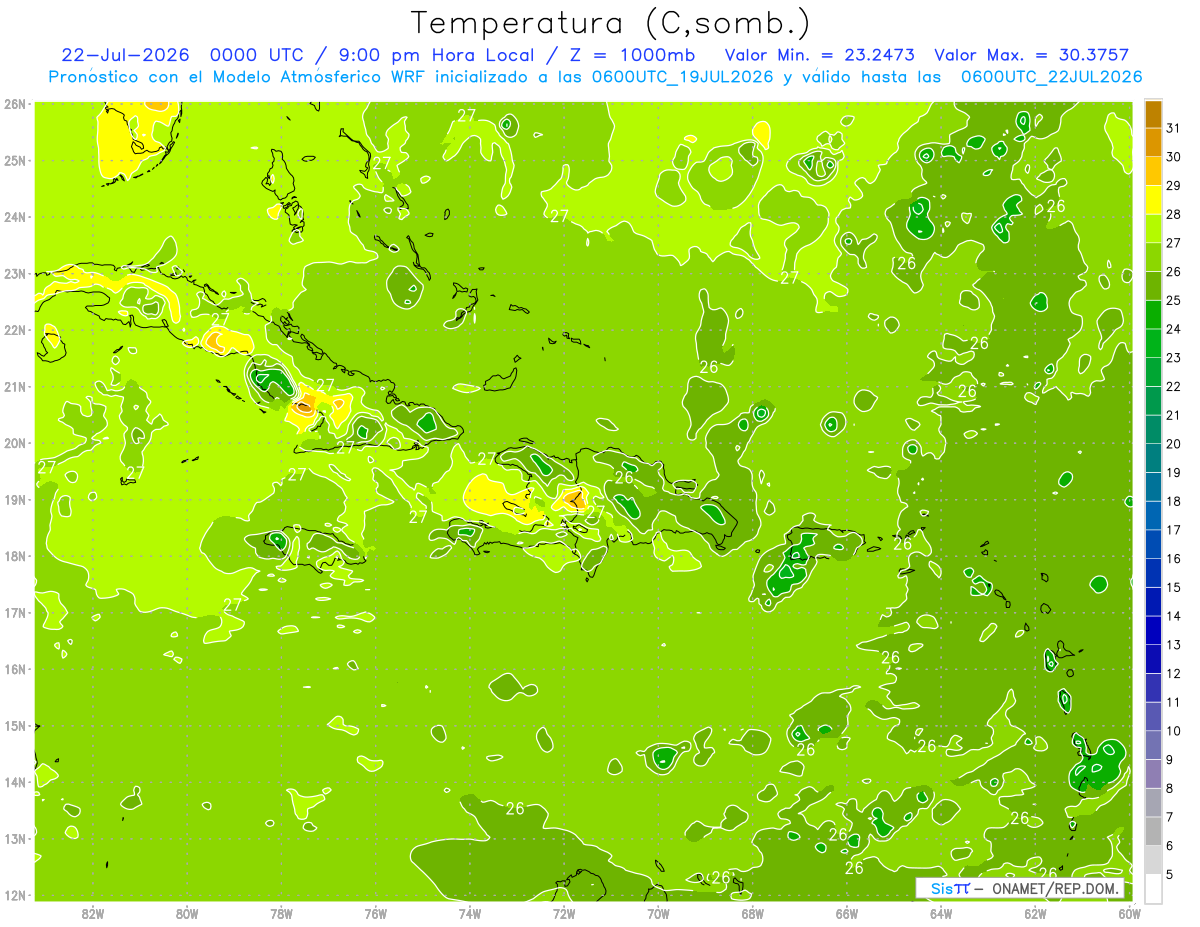
Task: Click the '14N' latitude axis label
Action: [15, 782]
